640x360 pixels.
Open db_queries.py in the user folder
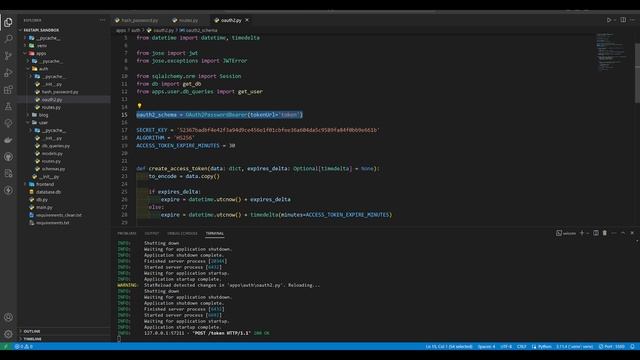click(56, 146)
